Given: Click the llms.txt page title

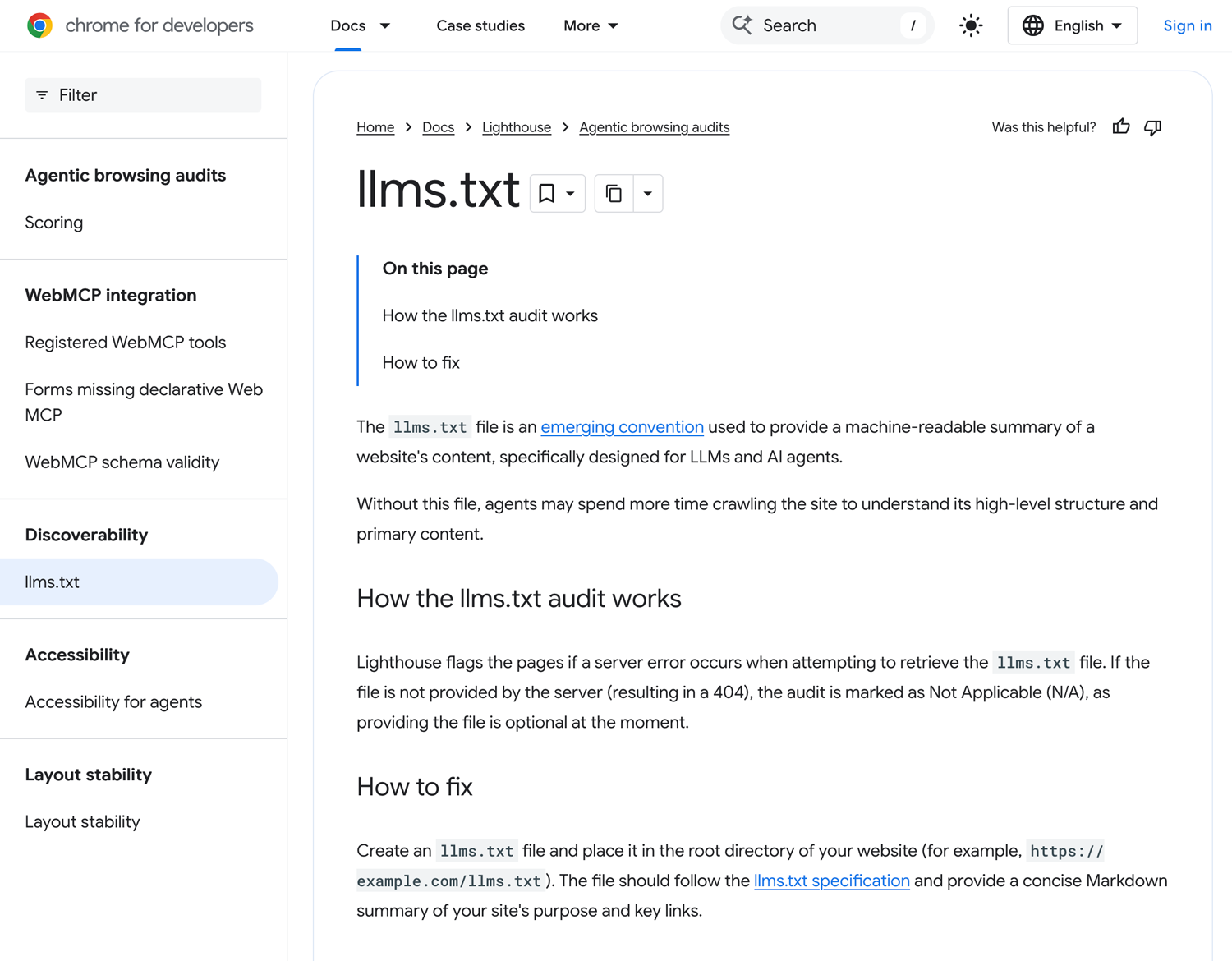Looking at the screenshot, I should click(438, 190).
